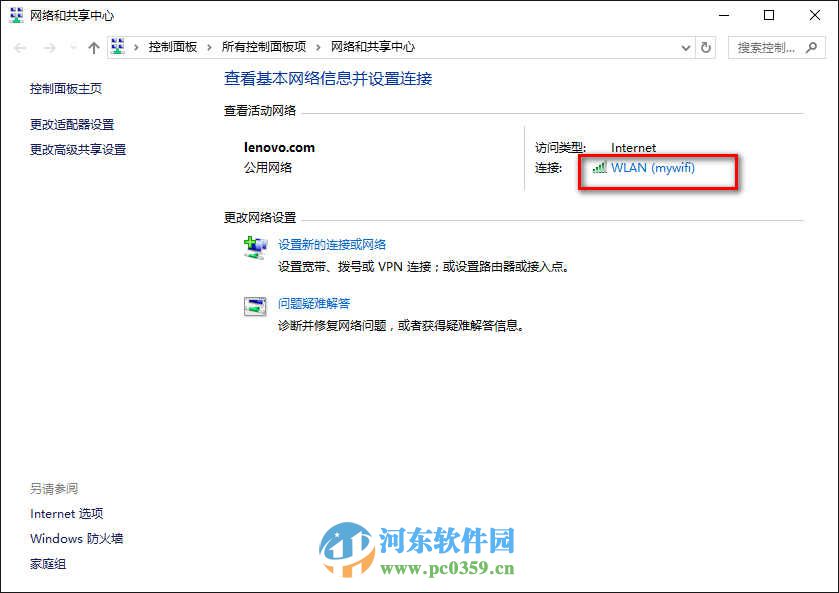This screenshot has width=839, height=593.
Task: Click the troubleshoot problems shield icon
Action: [256, 306]
